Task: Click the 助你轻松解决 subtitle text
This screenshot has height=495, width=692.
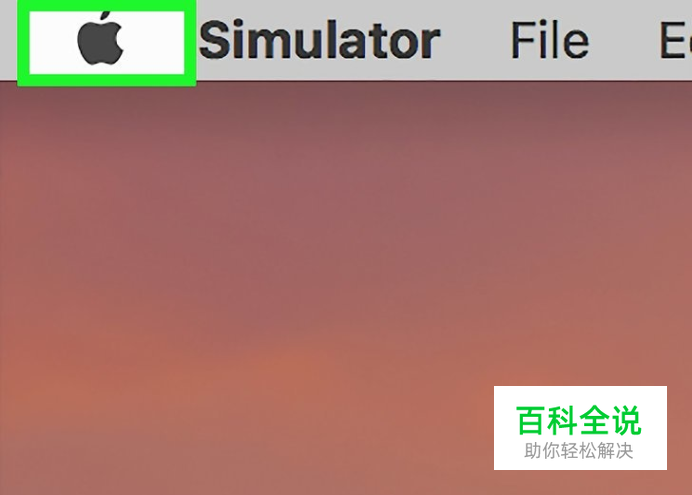Action: 579,451
